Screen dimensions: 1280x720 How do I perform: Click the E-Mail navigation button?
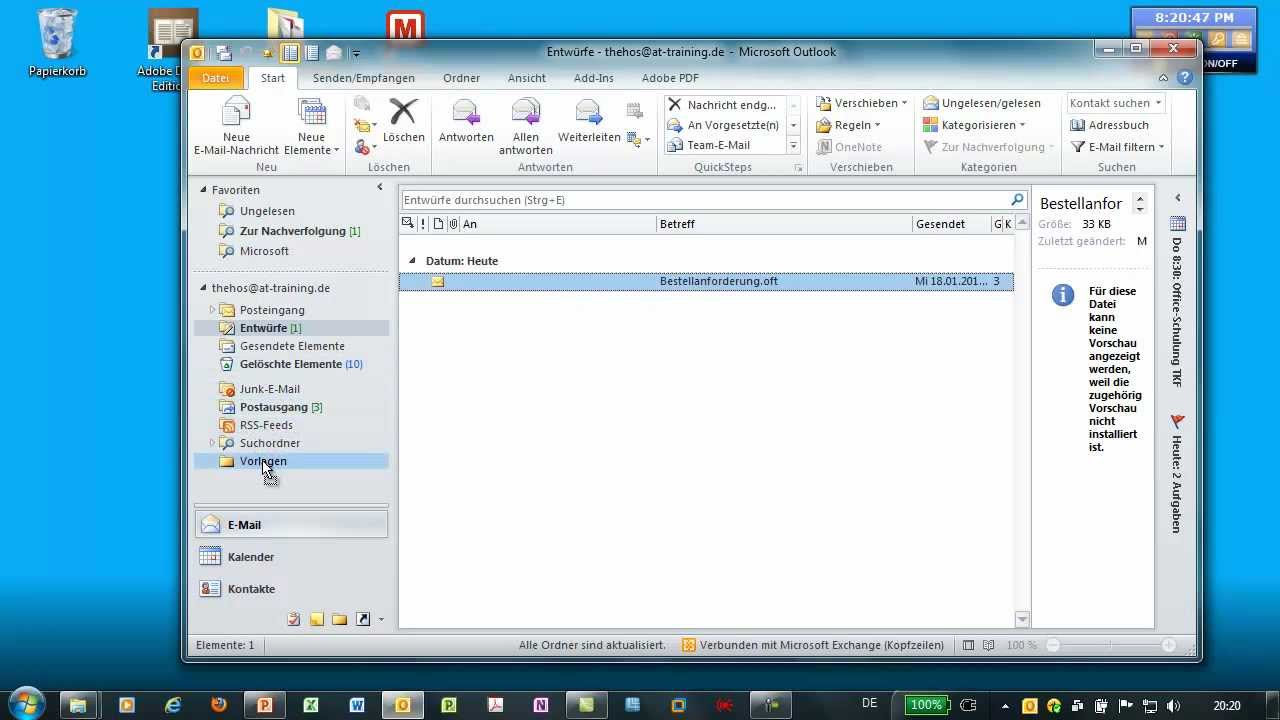click(291, 525)
